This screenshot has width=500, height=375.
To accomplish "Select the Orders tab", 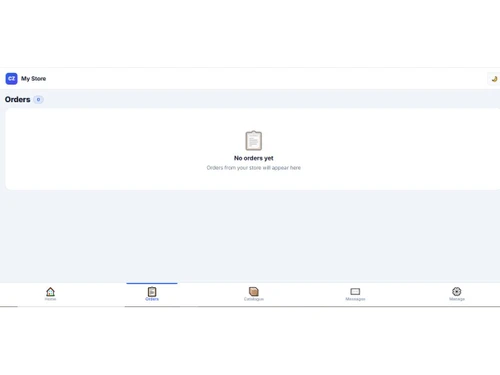I will tap(152, 294).
